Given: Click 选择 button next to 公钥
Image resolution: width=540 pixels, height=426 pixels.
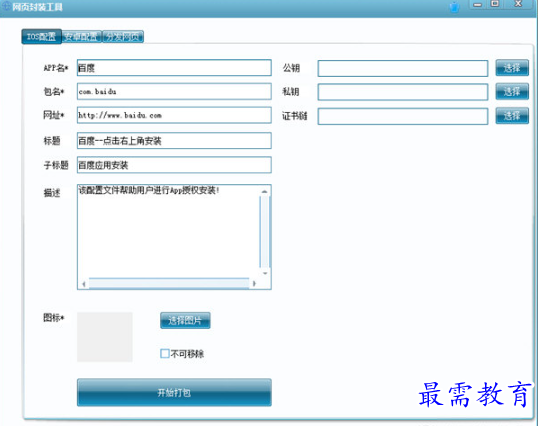Looking at the screenshot, I should (x=512, y=68).
